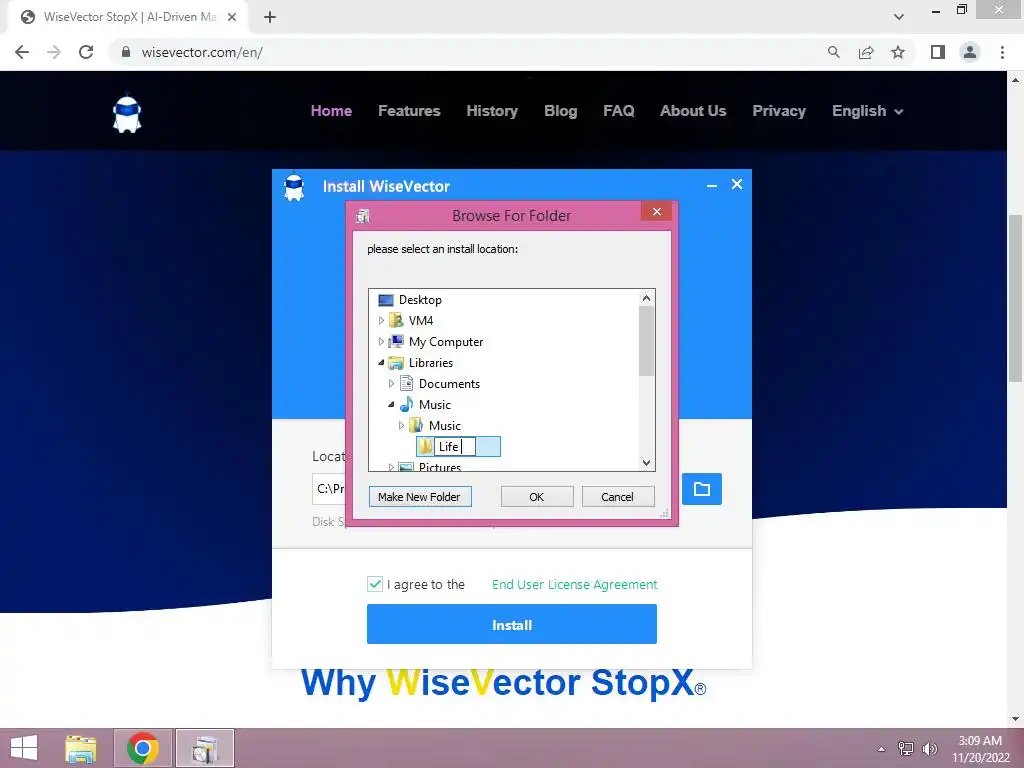Open Chrome three-dot menu
The image size is (1024, 768).
pyautogui.click(x=1002, y=52)
